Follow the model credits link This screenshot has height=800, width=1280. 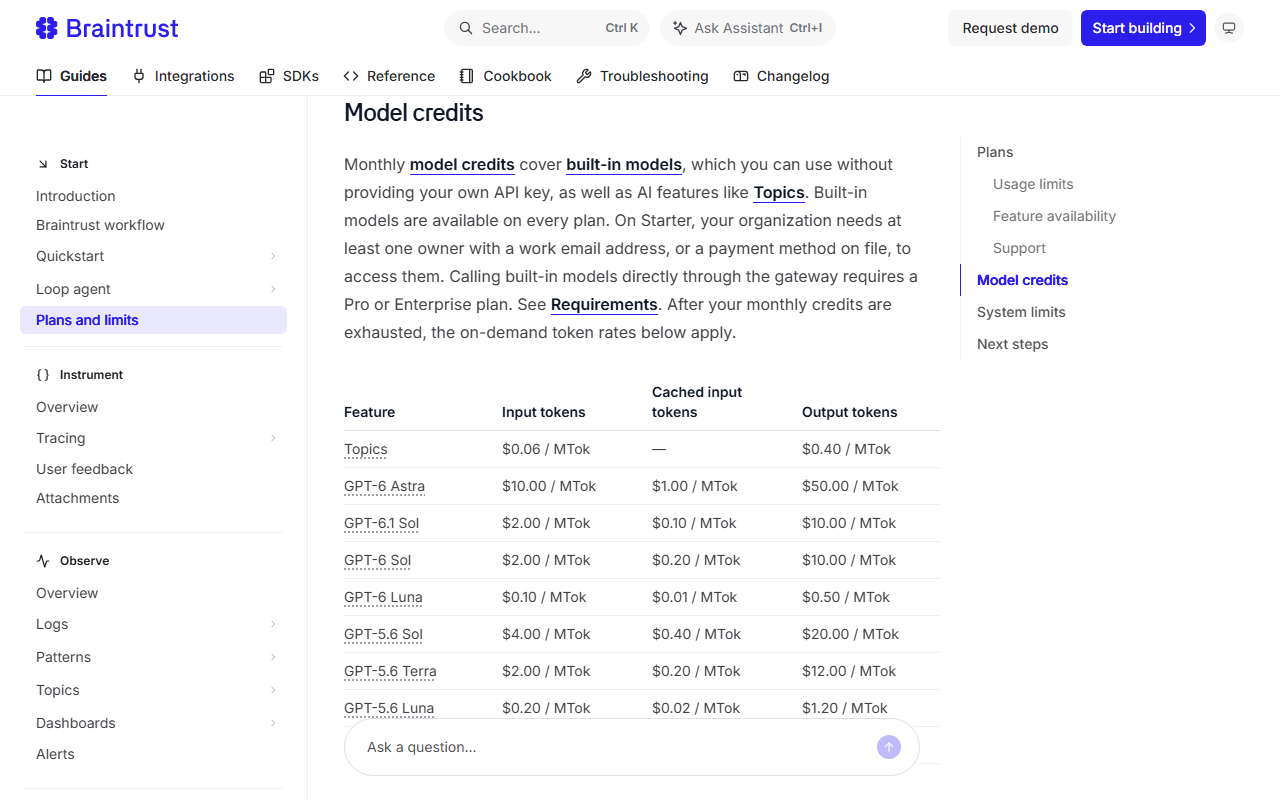(462, 164)
